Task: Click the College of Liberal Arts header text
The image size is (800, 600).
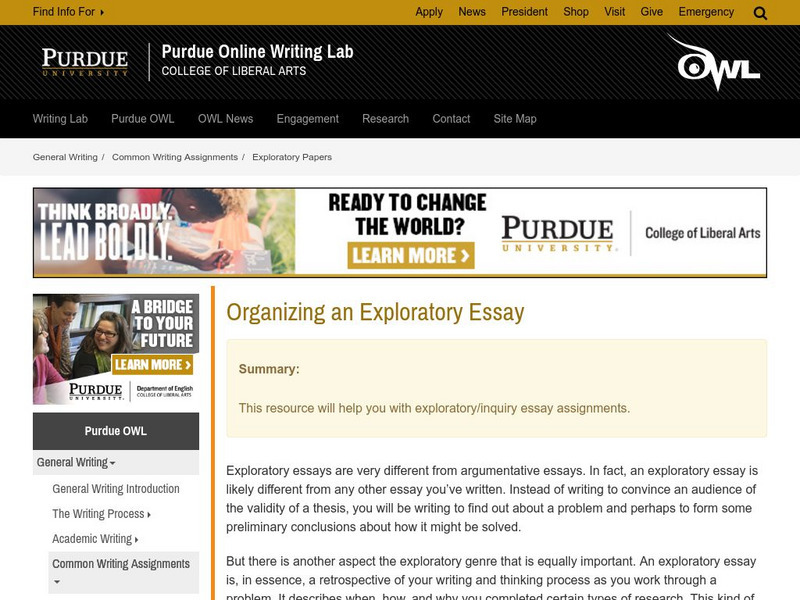Action: (234, 71)
